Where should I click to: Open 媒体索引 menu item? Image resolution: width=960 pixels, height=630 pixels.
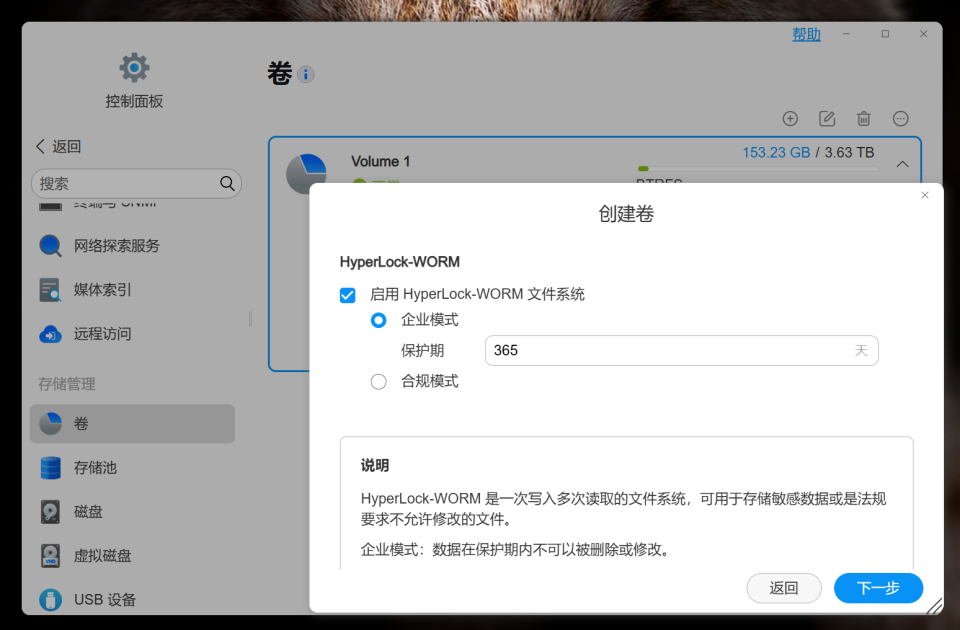click(x=132, y=290)
